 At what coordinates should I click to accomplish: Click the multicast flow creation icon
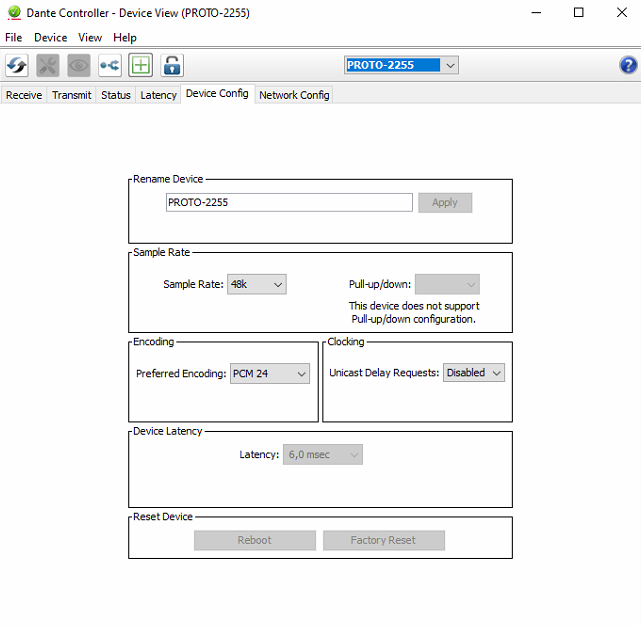(110, 65)
